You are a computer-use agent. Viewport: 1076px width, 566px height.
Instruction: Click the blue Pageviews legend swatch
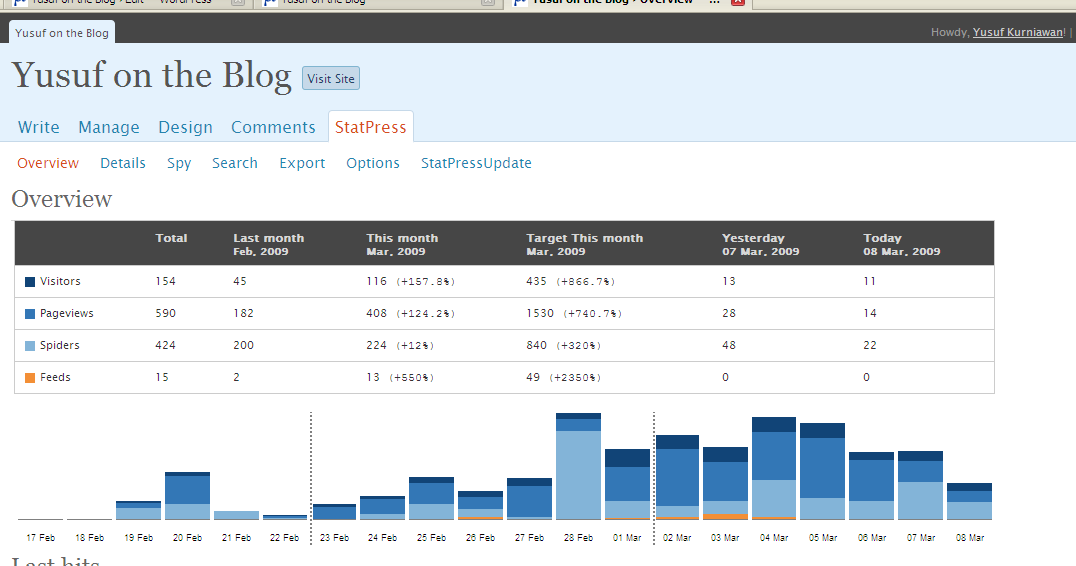[30, 314]
